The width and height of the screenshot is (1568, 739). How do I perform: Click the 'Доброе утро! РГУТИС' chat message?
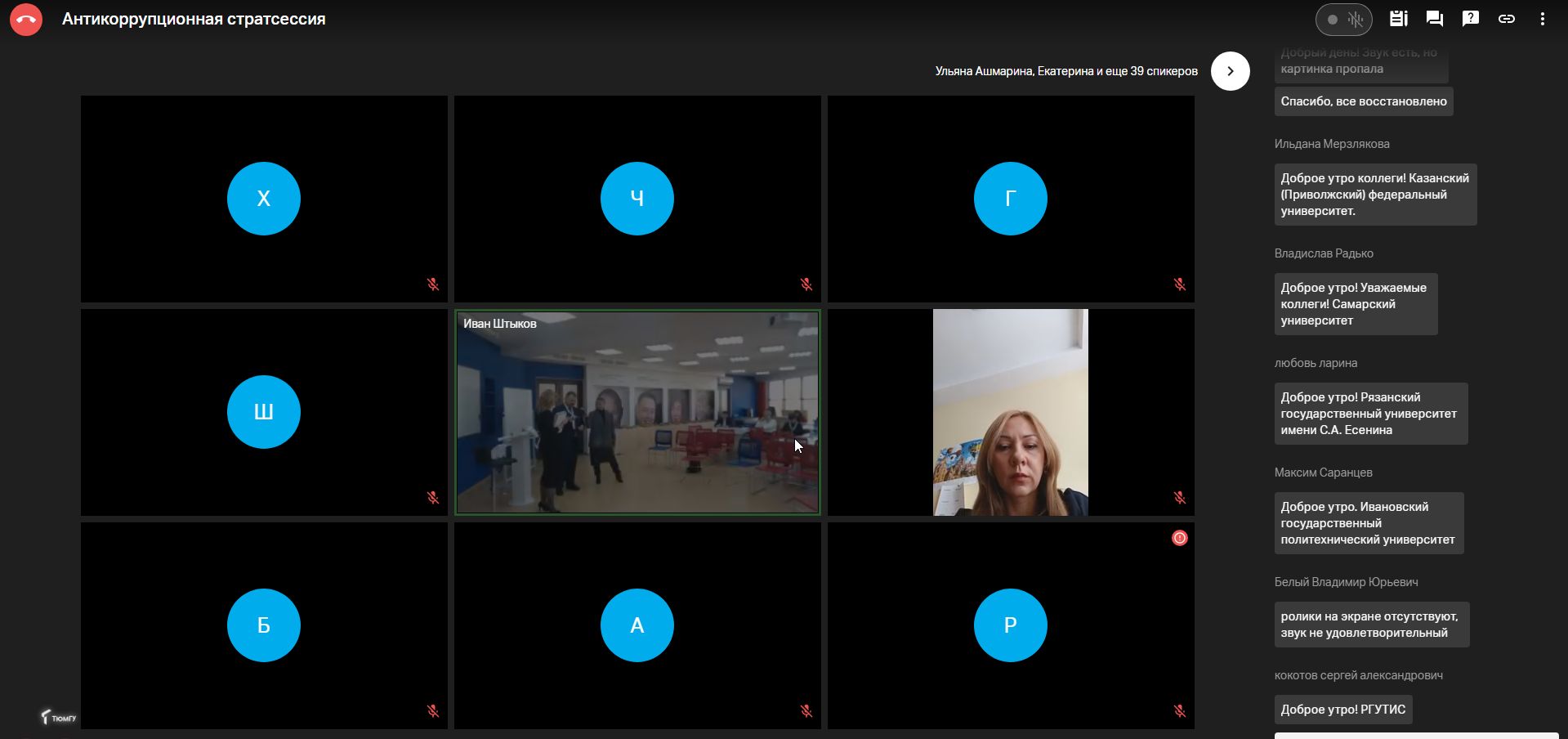(x=1342, y=710)
